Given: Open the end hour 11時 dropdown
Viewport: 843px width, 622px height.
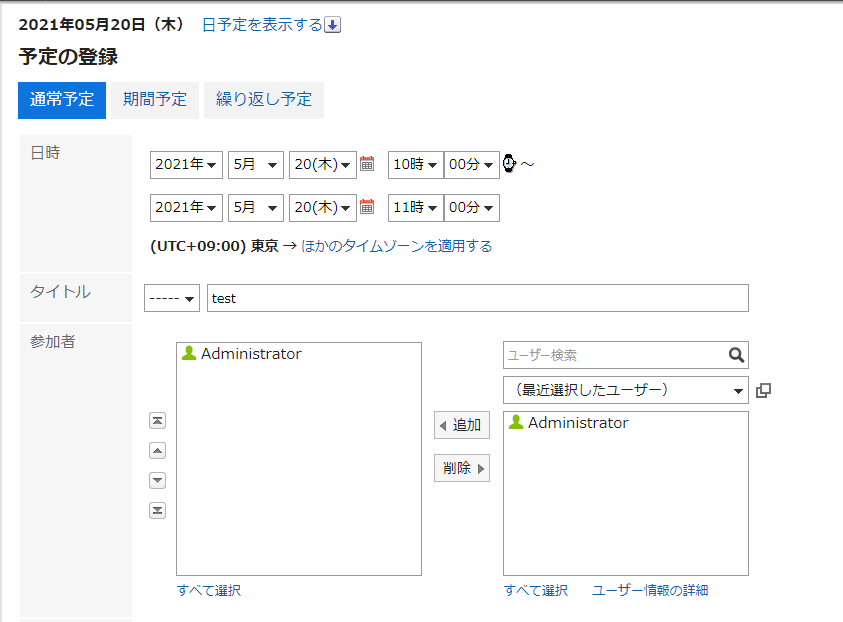Looking at the screenshot, I should tap(415, 208).
